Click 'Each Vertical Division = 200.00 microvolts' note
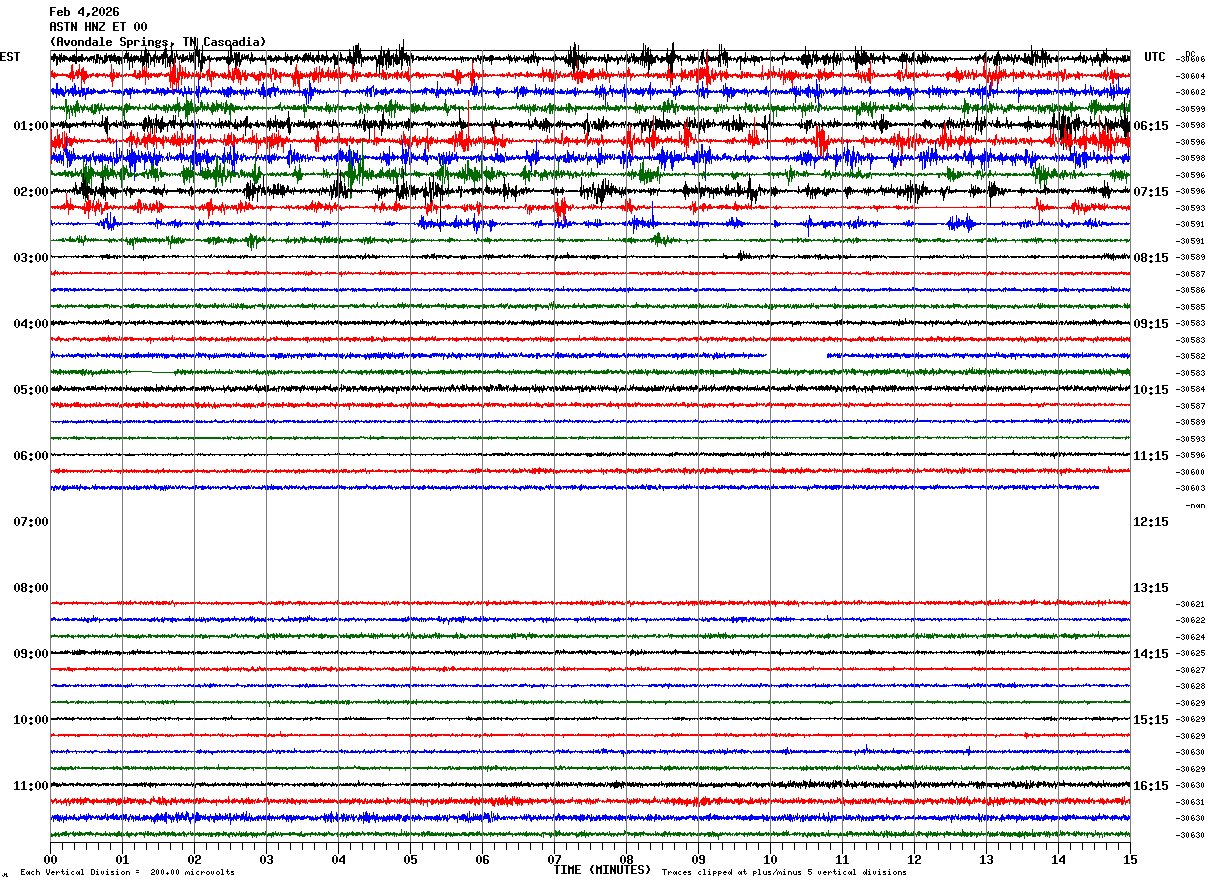 pyautogui.click(x=127, y=872)
